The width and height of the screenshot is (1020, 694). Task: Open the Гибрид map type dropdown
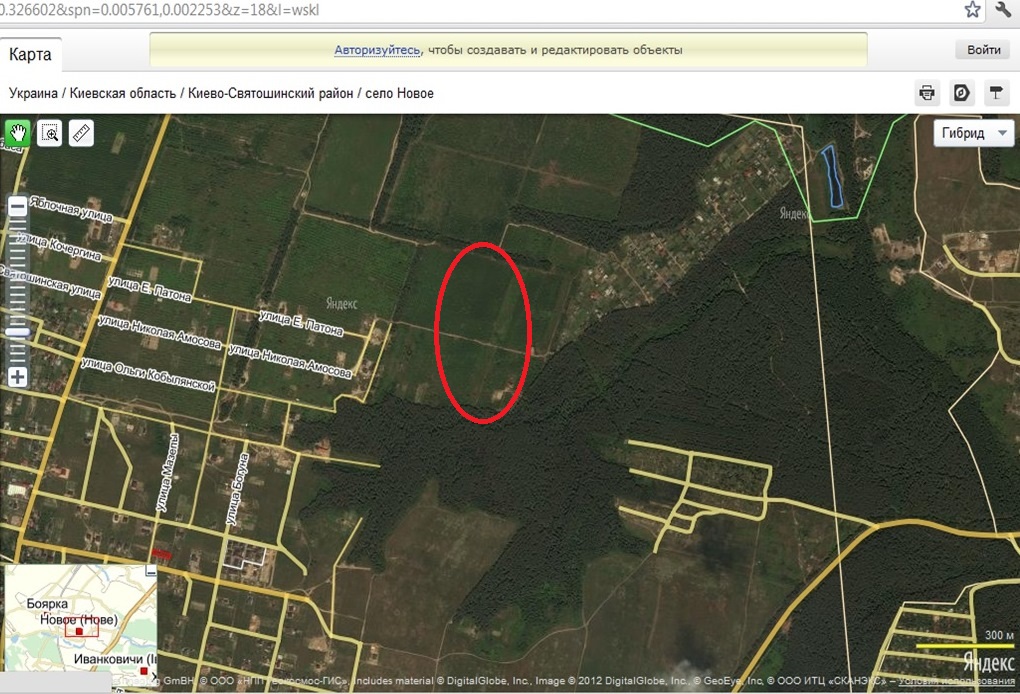tap(974, 133)
